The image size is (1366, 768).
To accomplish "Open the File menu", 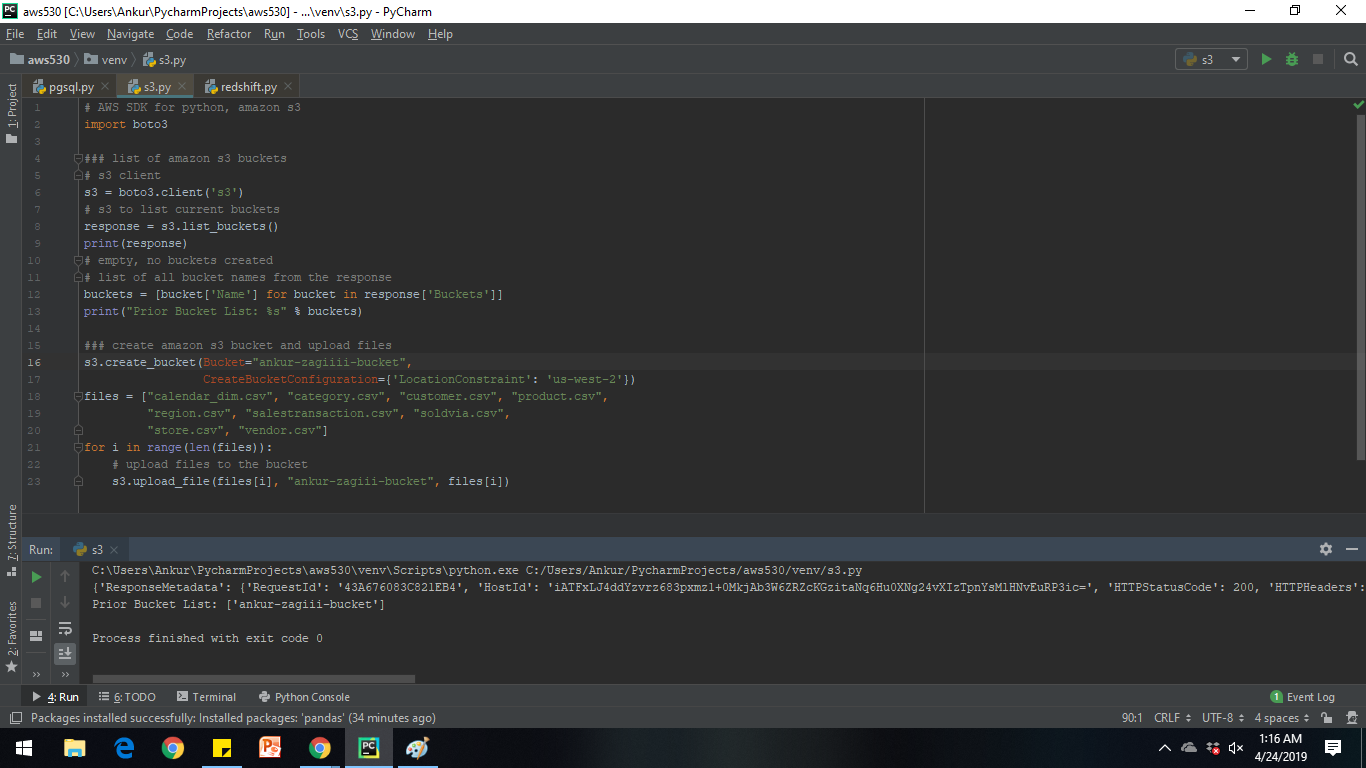I will point(14,34).
